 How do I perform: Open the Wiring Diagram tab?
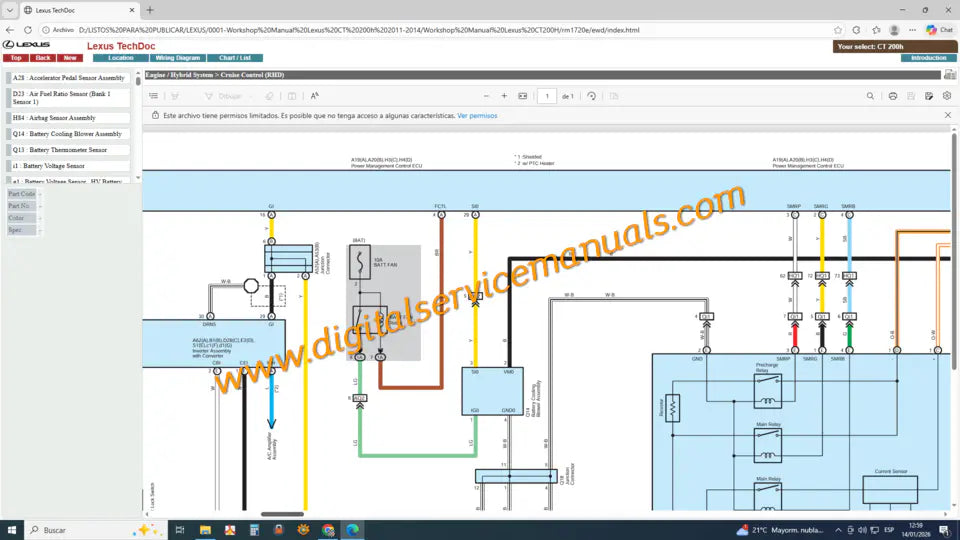[178, 58]
